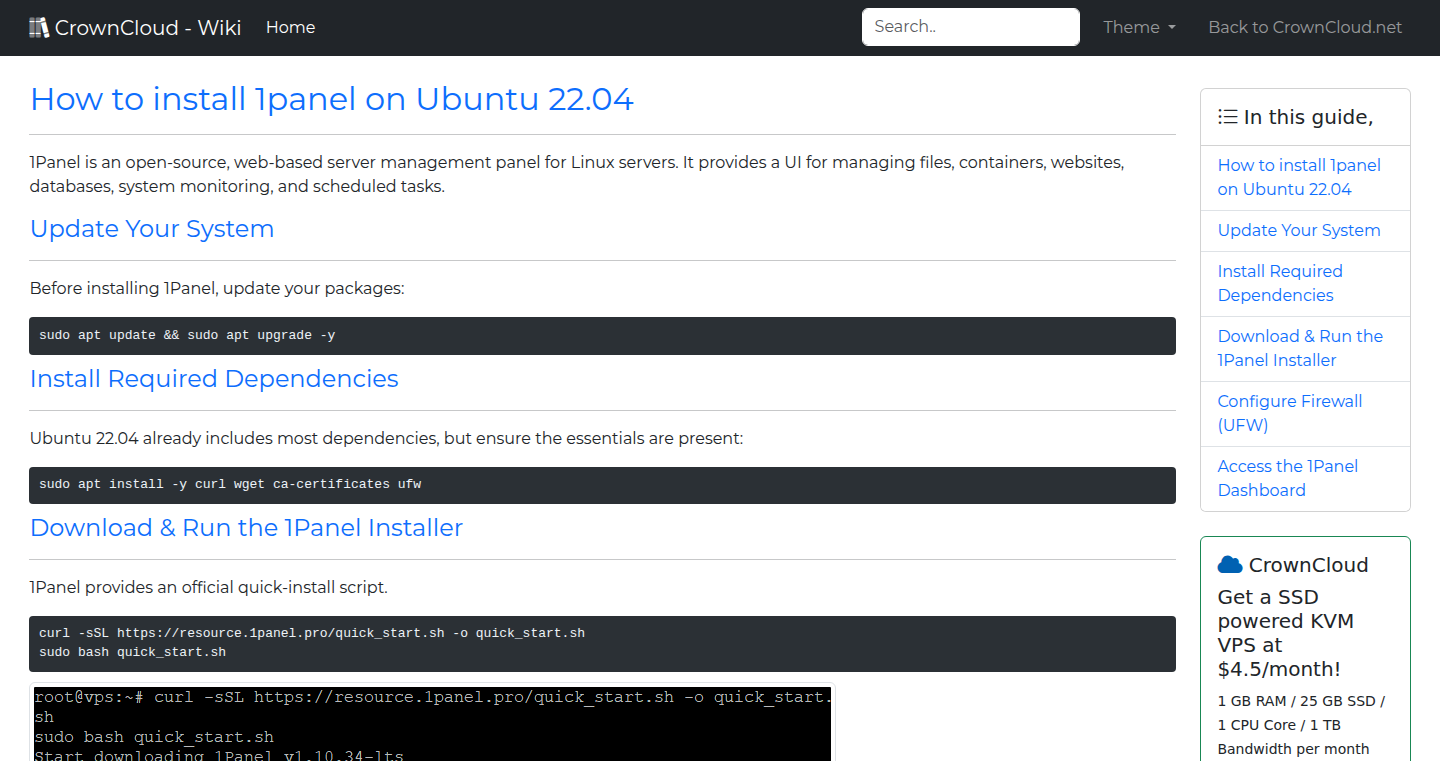Screen dimensions: 1440x761
Task: Jump to Download & Run installer in sidebar guide
Action: coord(1300,348)
